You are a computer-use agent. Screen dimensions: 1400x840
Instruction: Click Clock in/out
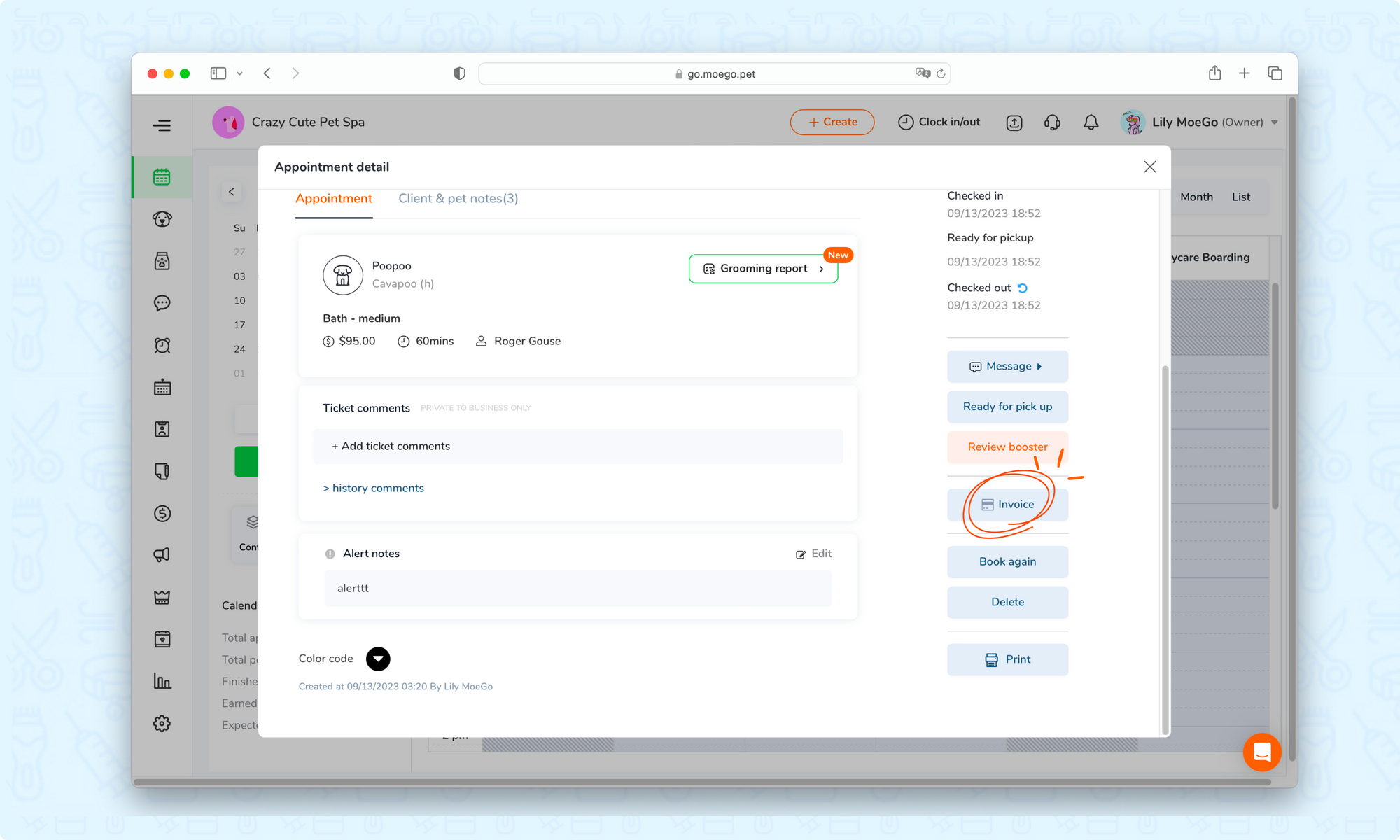point(939,122)
